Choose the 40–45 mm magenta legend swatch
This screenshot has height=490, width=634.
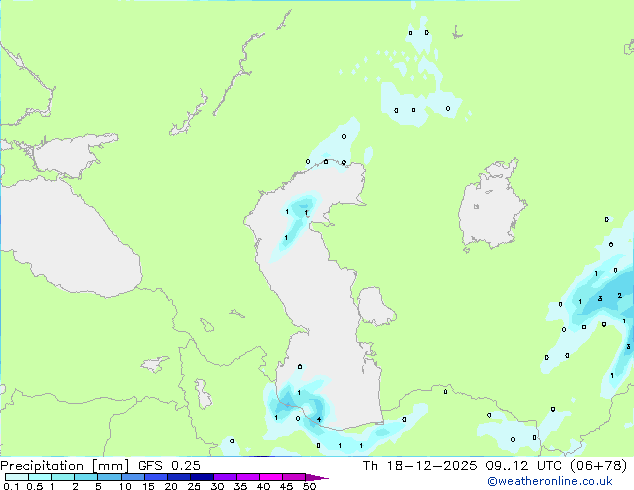tap(271, 477)
